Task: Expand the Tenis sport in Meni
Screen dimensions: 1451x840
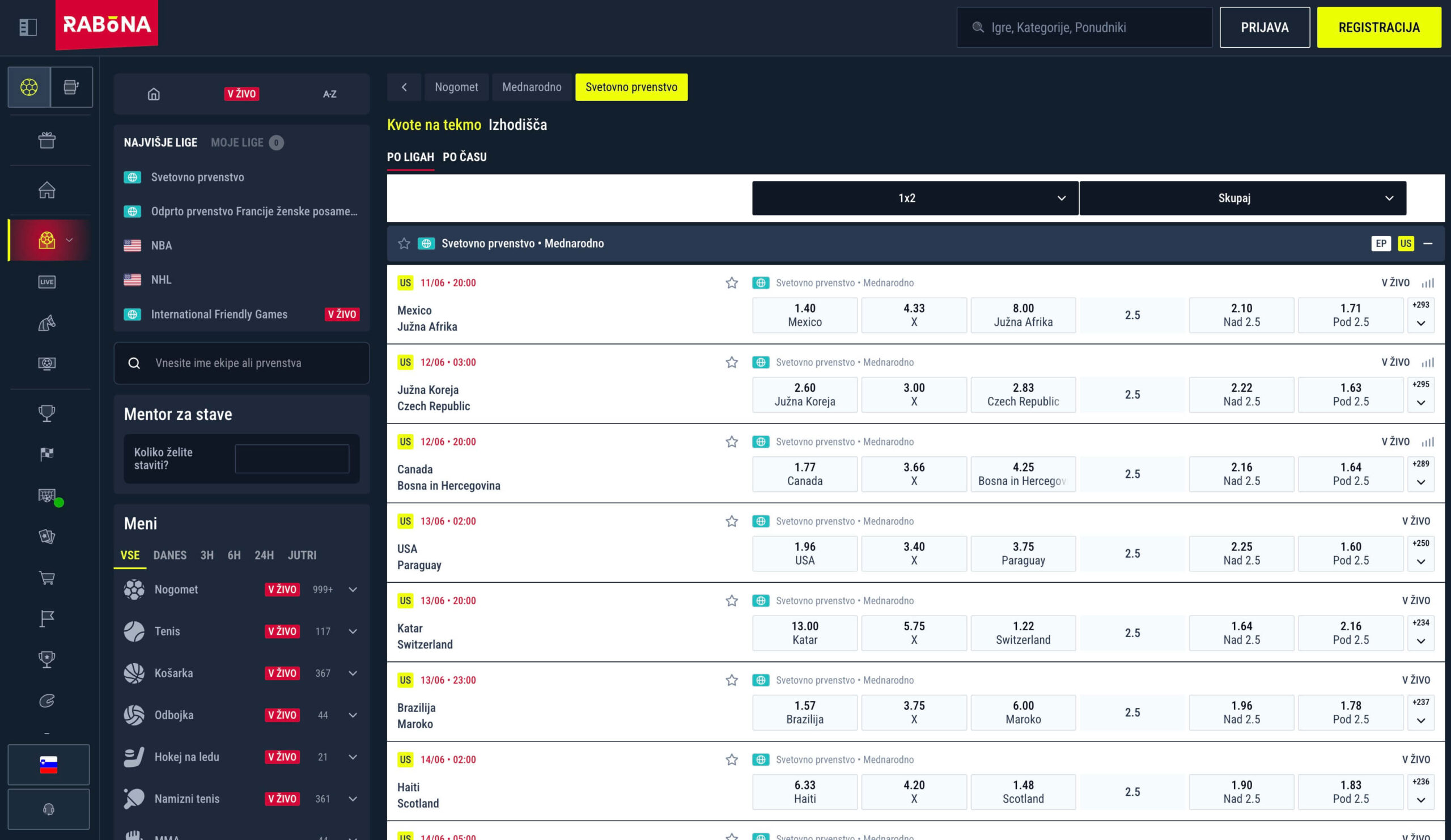Action: click(x=353, y=631)
